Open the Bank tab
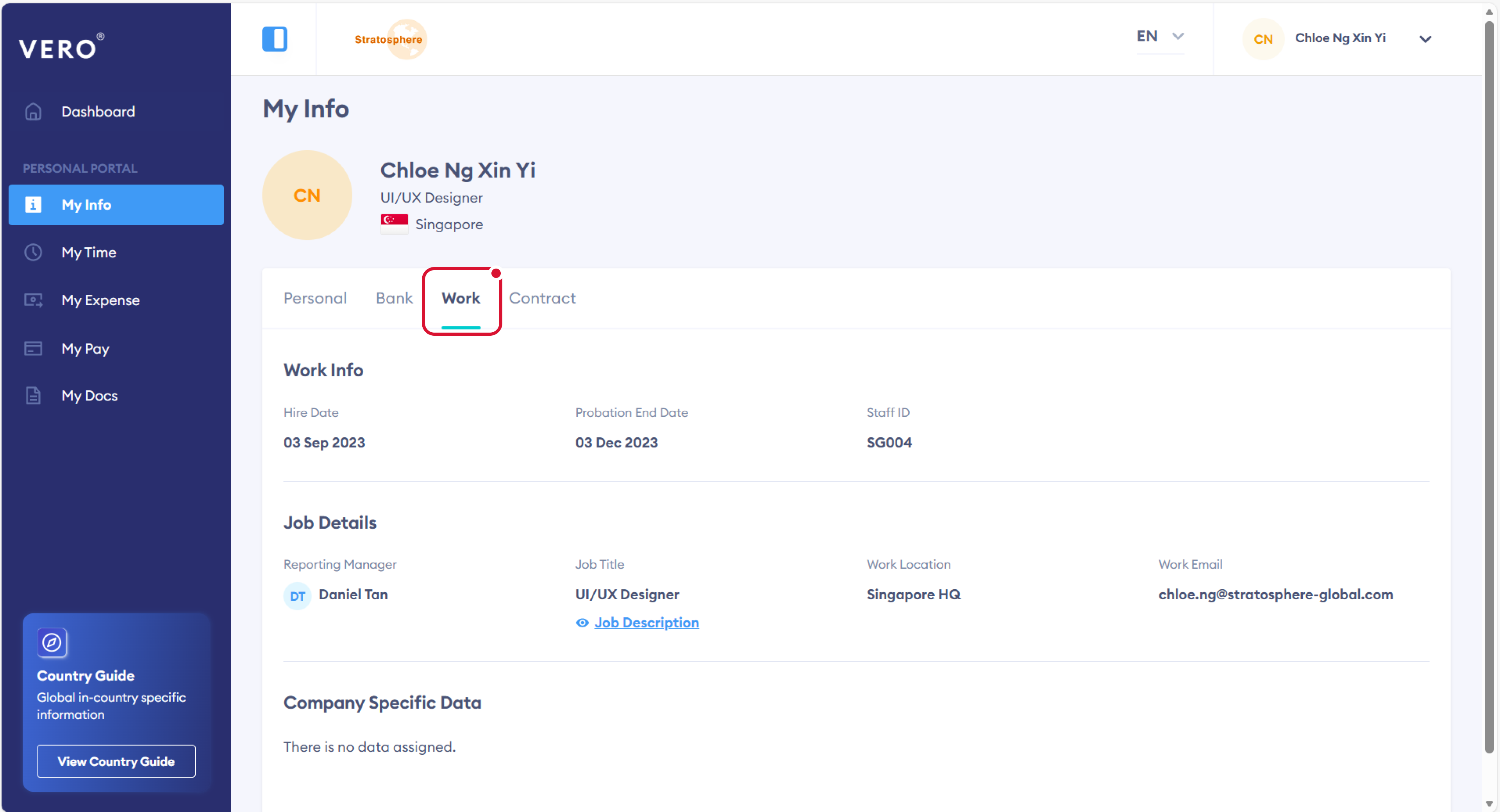 [x=394, y=298]
